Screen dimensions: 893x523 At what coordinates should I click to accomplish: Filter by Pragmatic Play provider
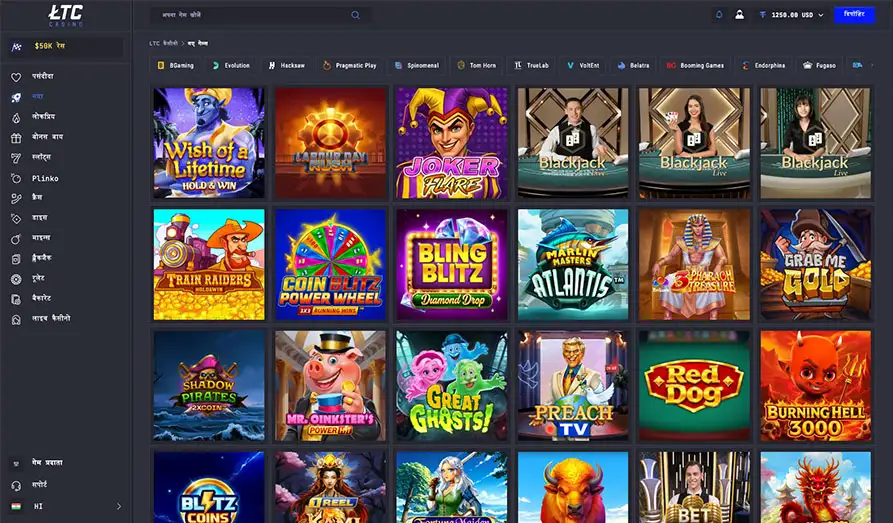tap(350, 66)
